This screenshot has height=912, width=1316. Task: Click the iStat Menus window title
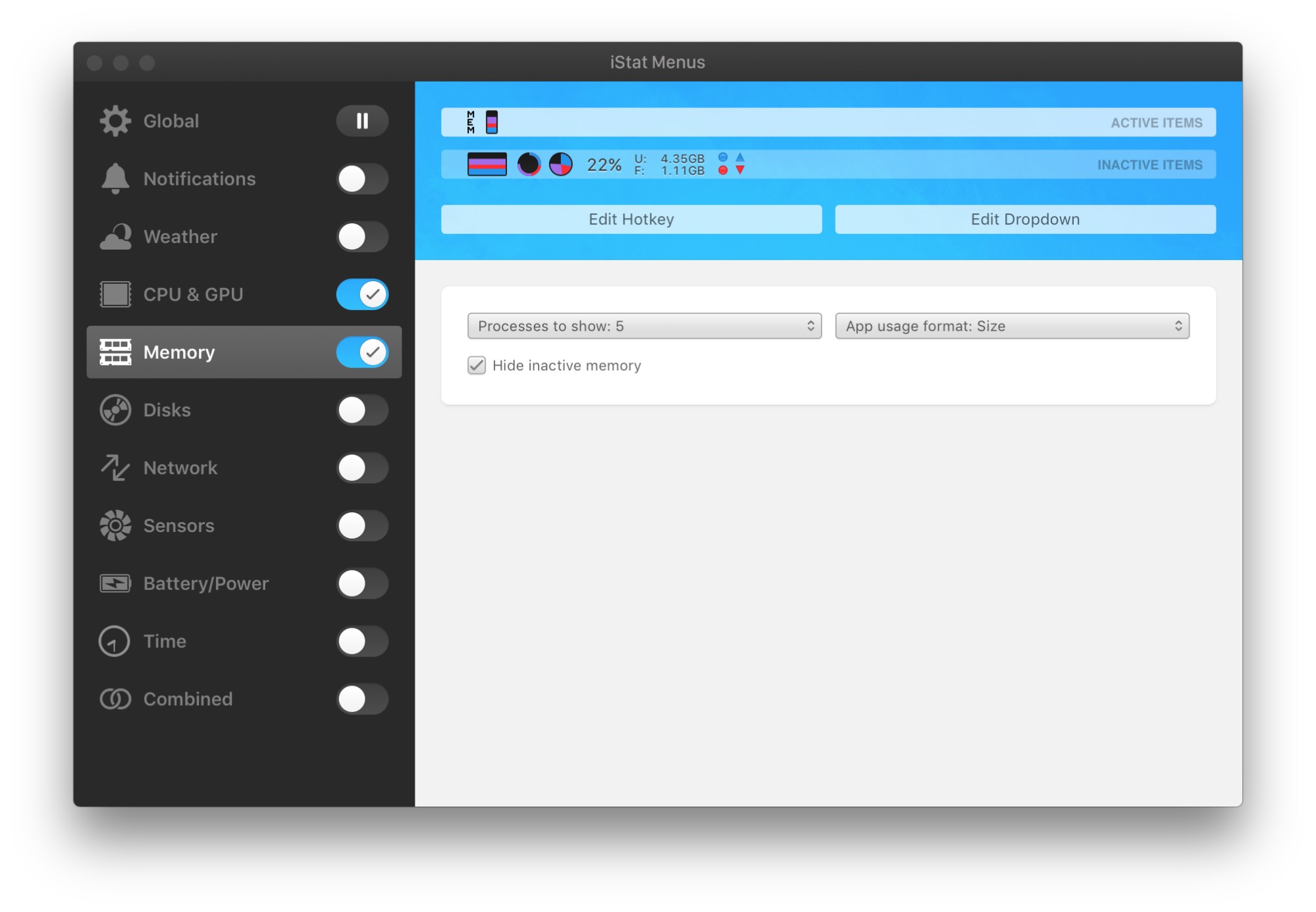click(658, 62)
